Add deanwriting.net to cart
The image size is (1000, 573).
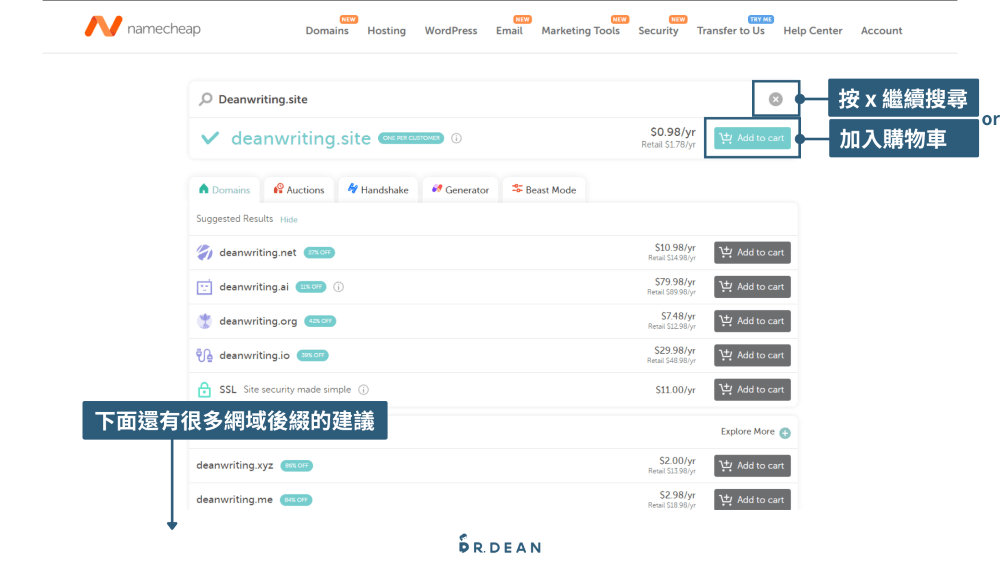tap(753, 252)
